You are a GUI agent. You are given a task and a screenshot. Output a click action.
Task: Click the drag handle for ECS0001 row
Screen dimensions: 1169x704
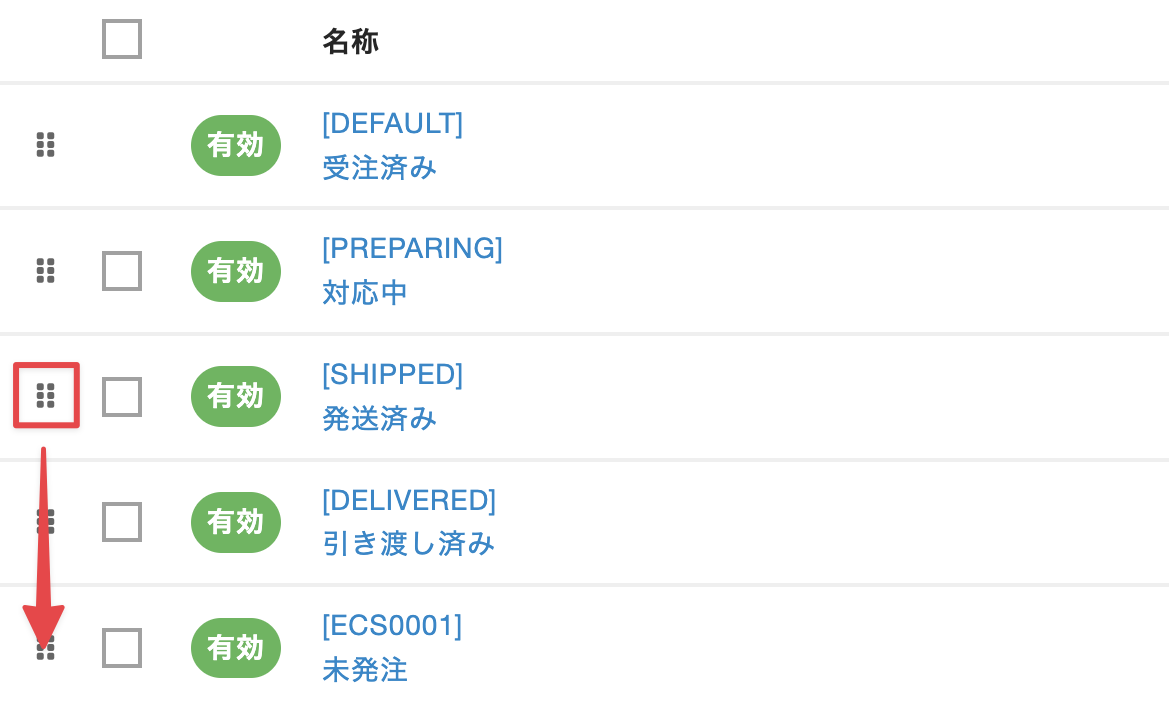point(45,648)
